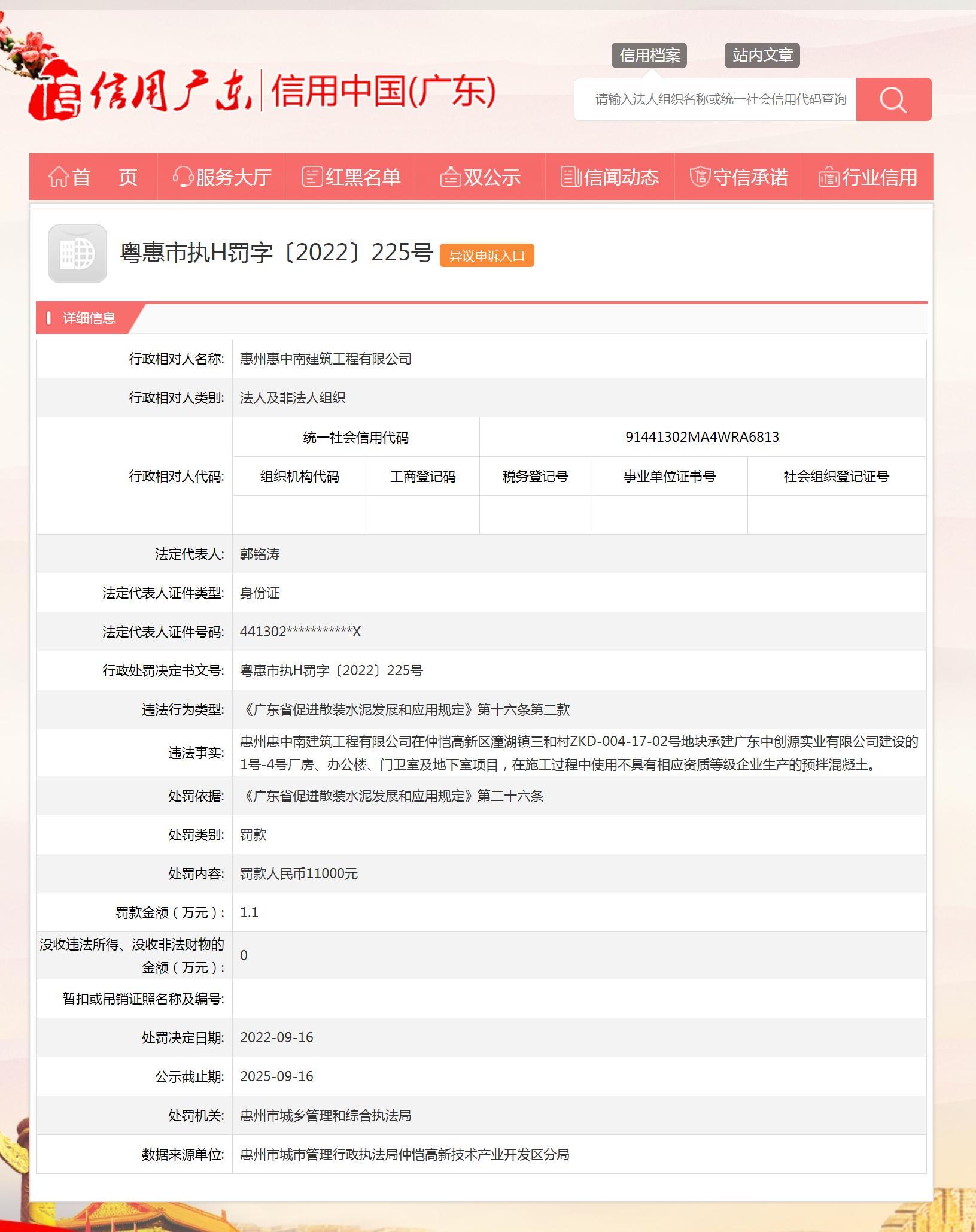Select credit code 91441302MA4WRA6813

click(703, 437)
